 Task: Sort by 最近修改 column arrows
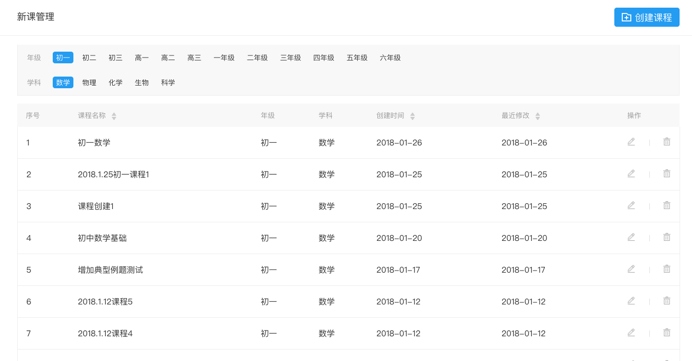[537, 116]
